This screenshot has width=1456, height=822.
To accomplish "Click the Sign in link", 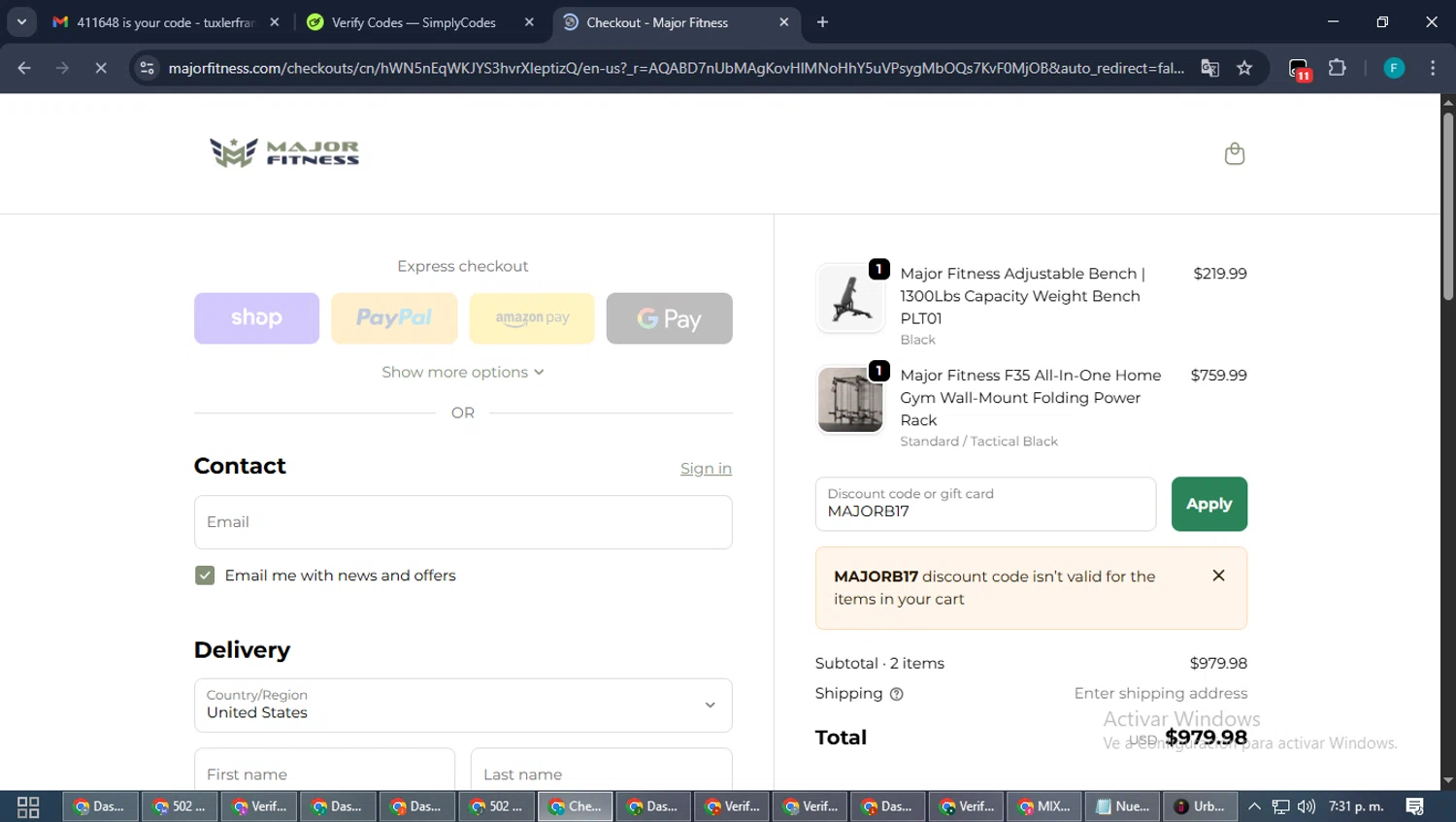I will tap(706, 469).
